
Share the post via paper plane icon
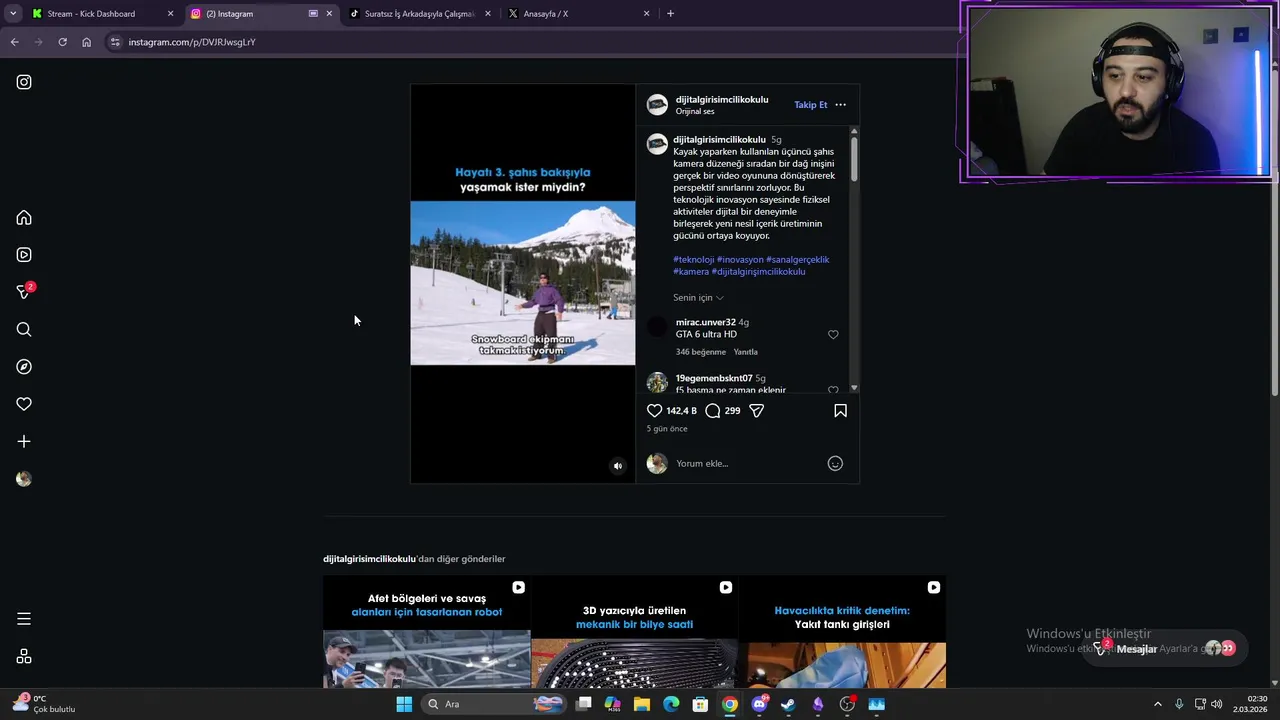coord(757,411)
